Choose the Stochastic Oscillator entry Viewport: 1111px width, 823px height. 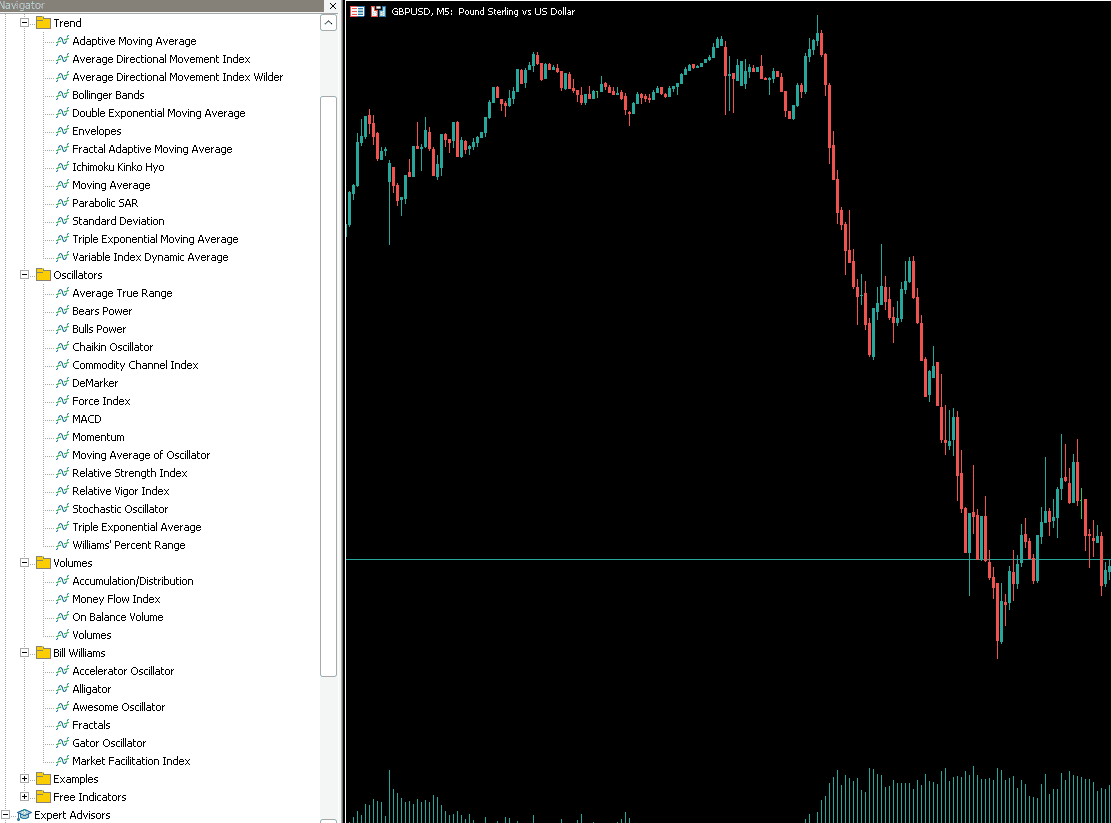coord(120,509)
